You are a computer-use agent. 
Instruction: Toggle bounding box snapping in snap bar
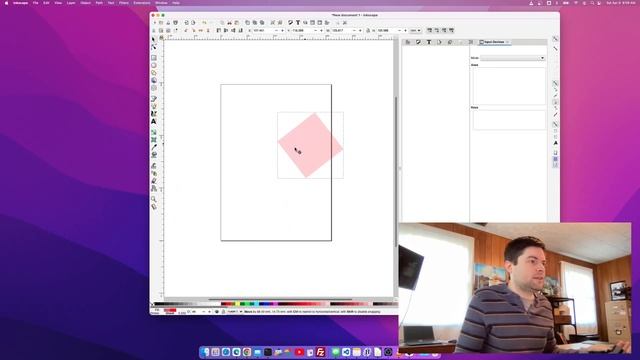click(x=556, y=49)
